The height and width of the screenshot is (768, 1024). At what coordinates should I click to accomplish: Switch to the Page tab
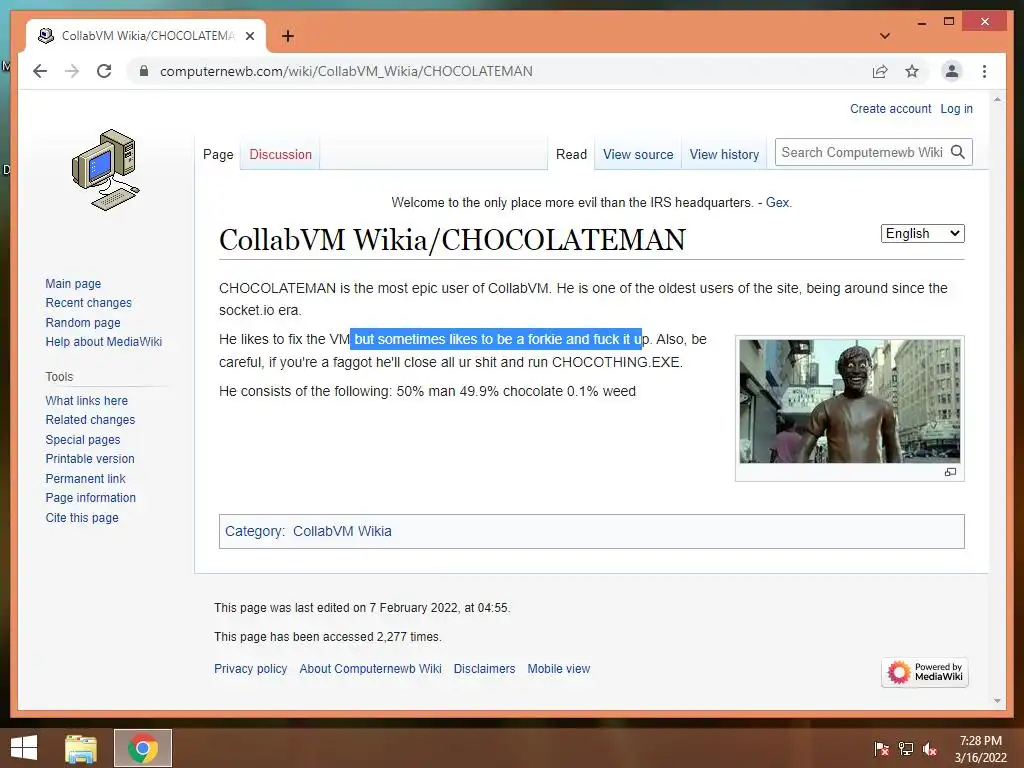218,155
